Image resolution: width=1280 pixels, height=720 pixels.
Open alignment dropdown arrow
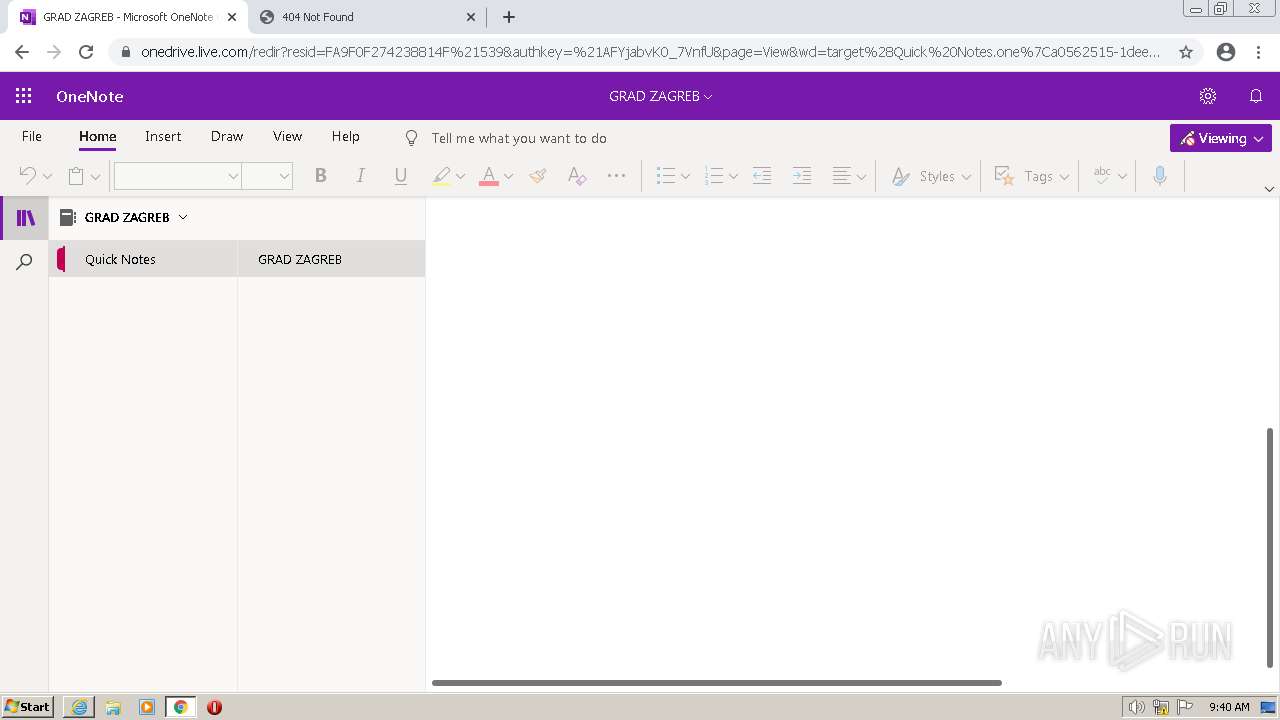tap(861, 176)
